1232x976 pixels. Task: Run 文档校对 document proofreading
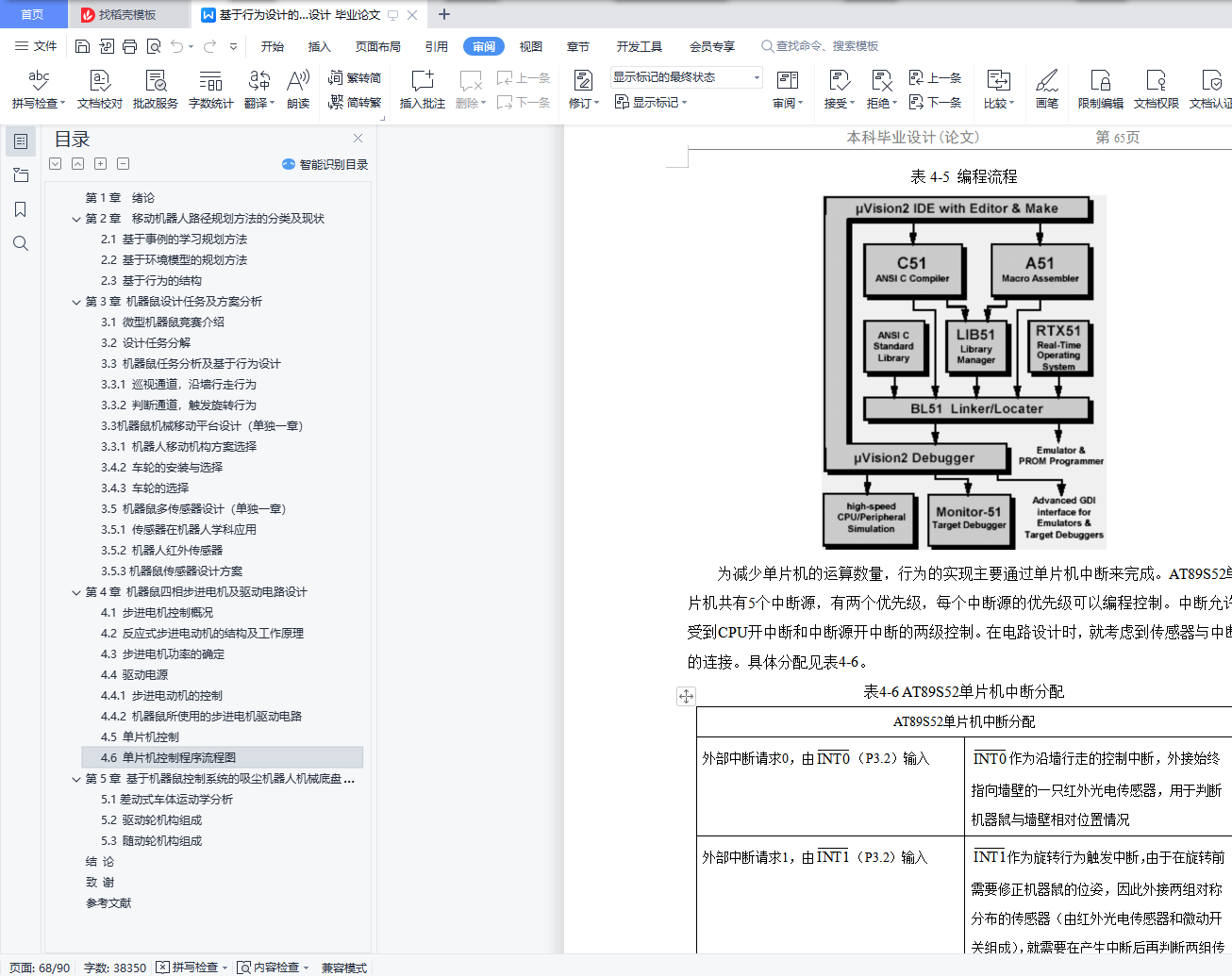(x=100, y=90)
